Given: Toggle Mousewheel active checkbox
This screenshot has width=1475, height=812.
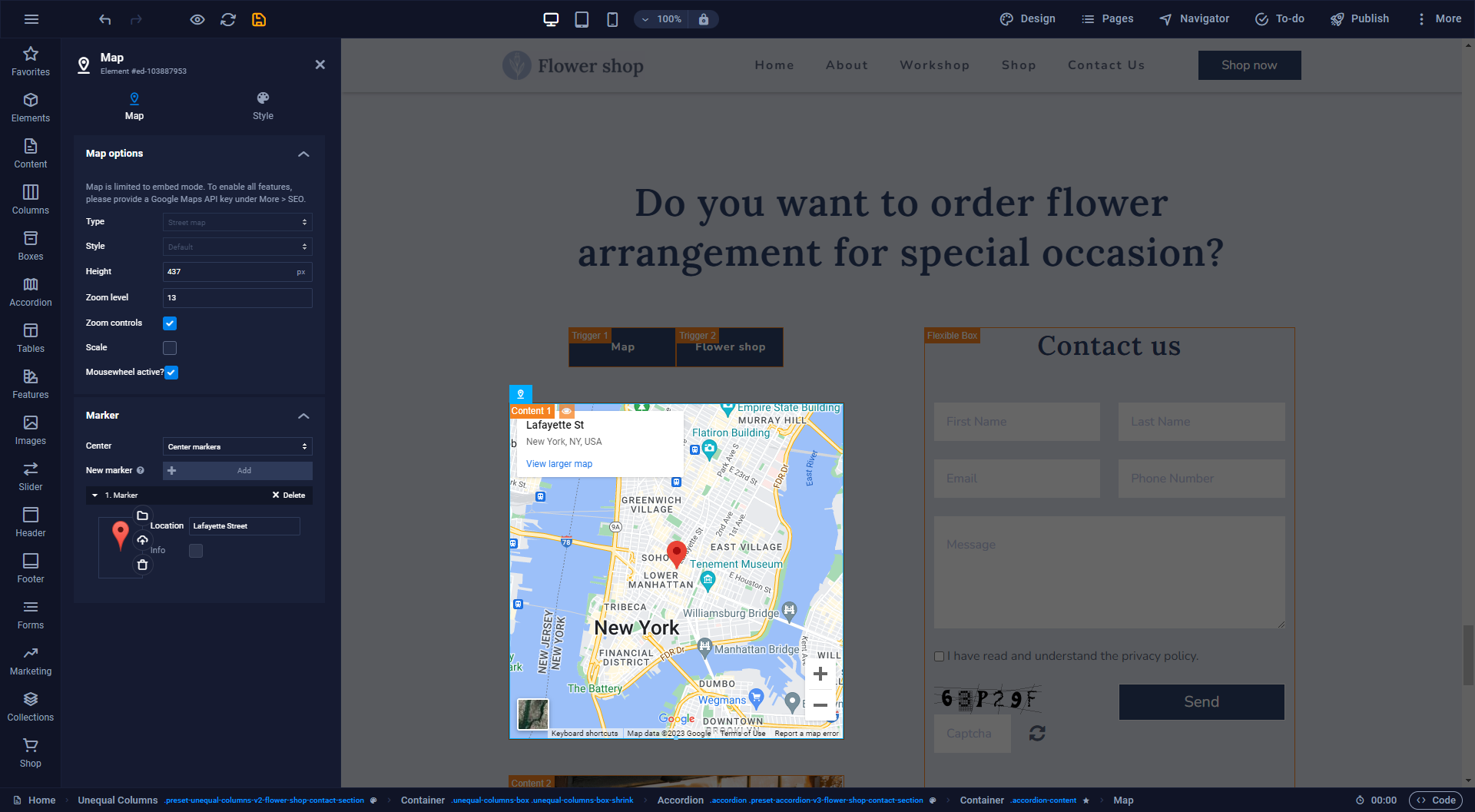Looking at the screenshot, I should (x=171, y=373).
